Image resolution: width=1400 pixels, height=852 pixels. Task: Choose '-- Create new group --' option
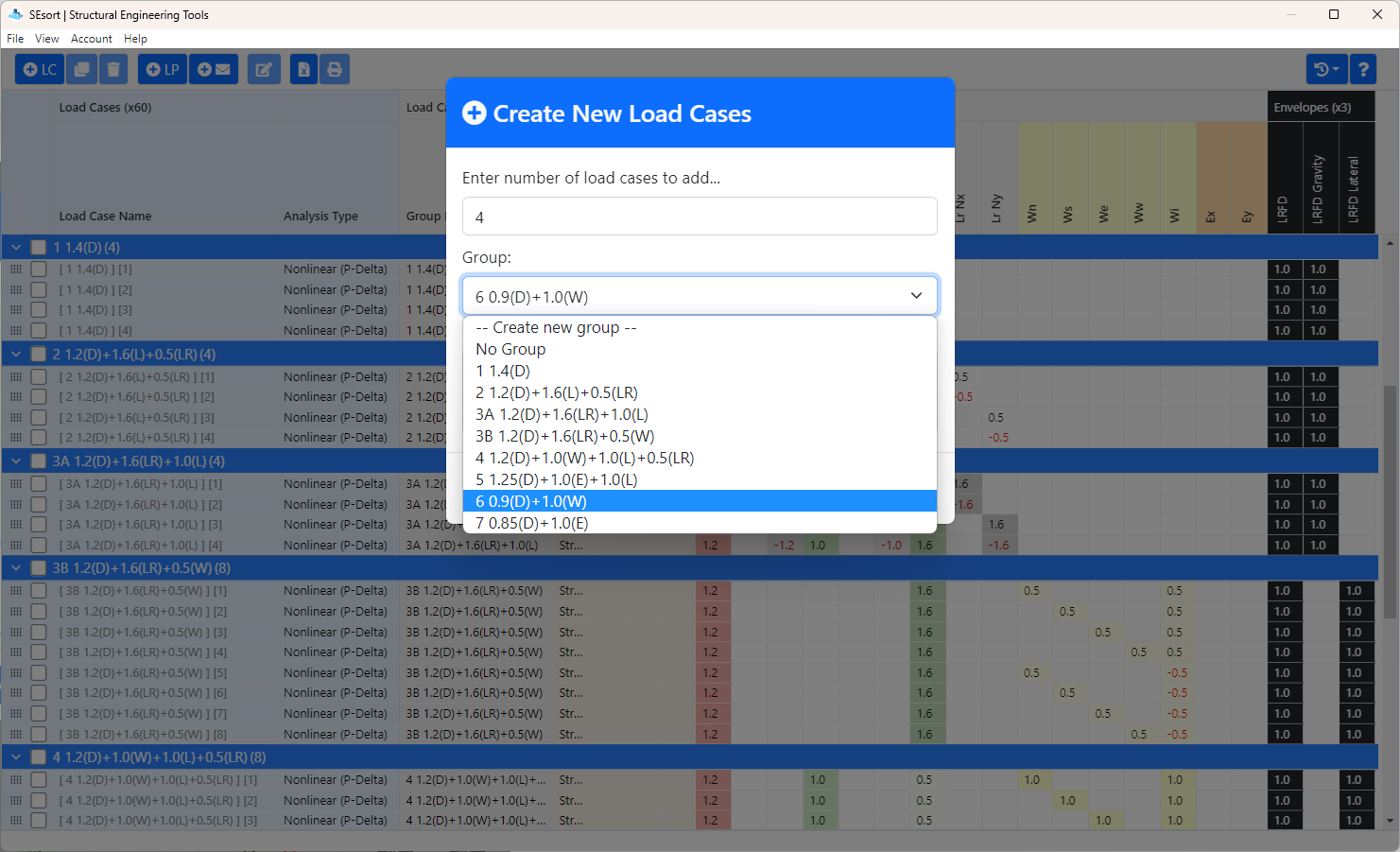700,327
